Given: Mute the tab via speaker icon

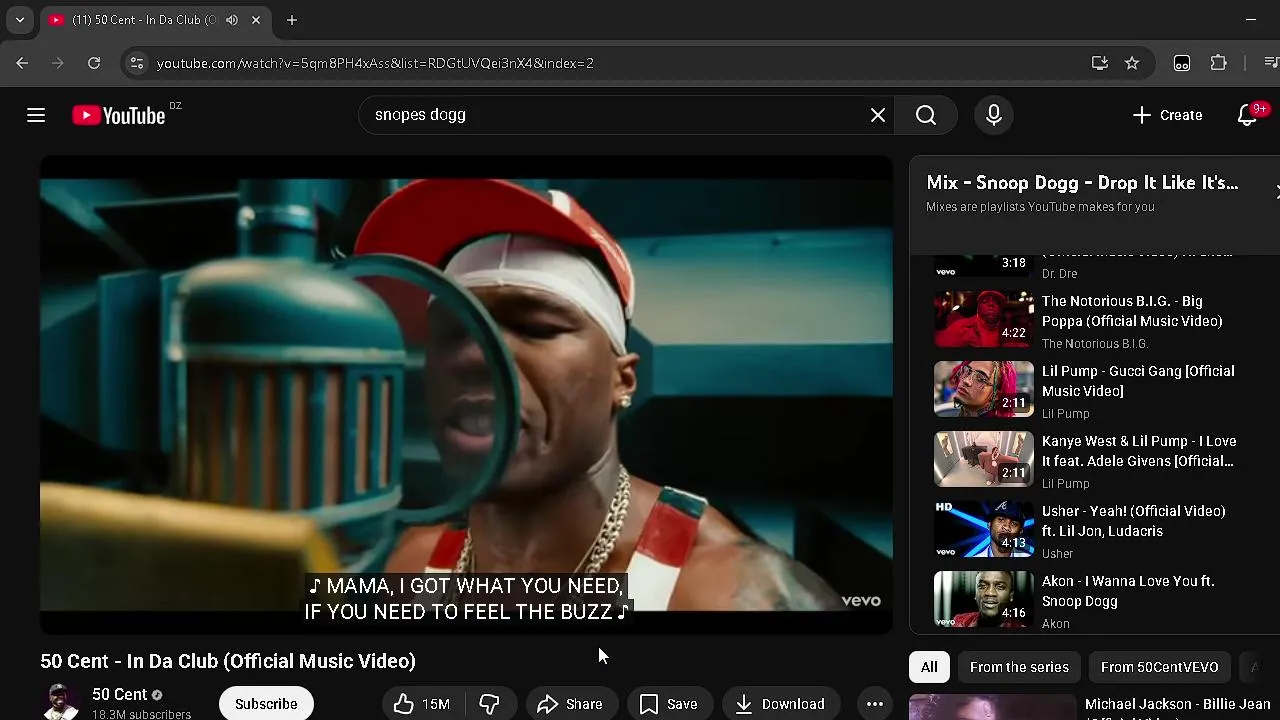Looking at the screenshot, I should [x=232, y=20].
